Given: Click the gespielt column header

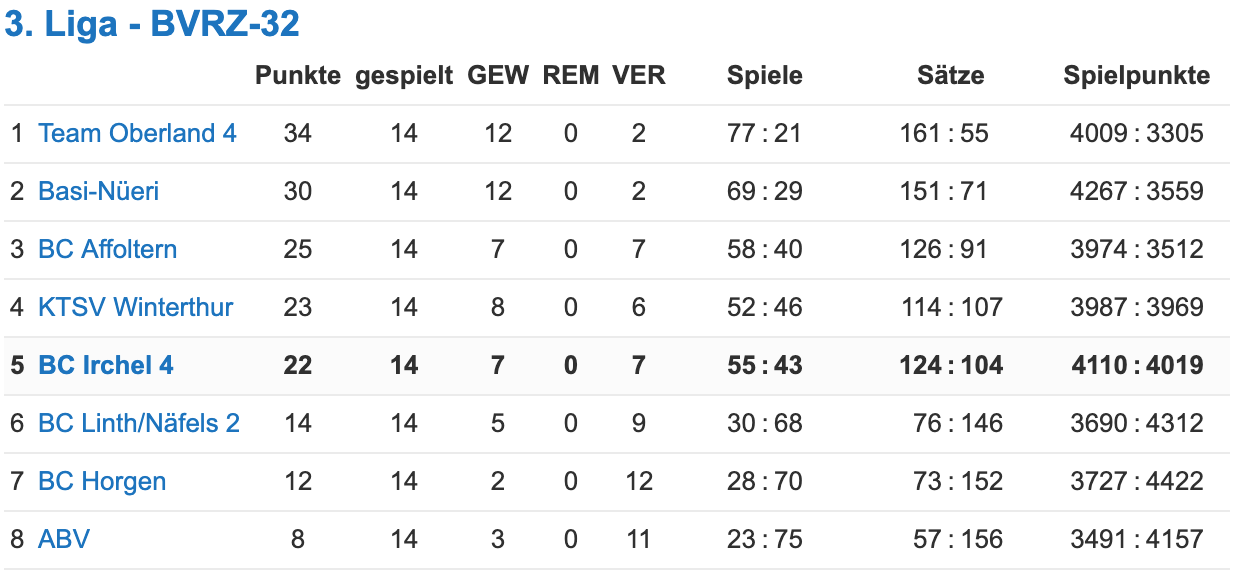Looking at the screenshot, I should click(404, 75).
